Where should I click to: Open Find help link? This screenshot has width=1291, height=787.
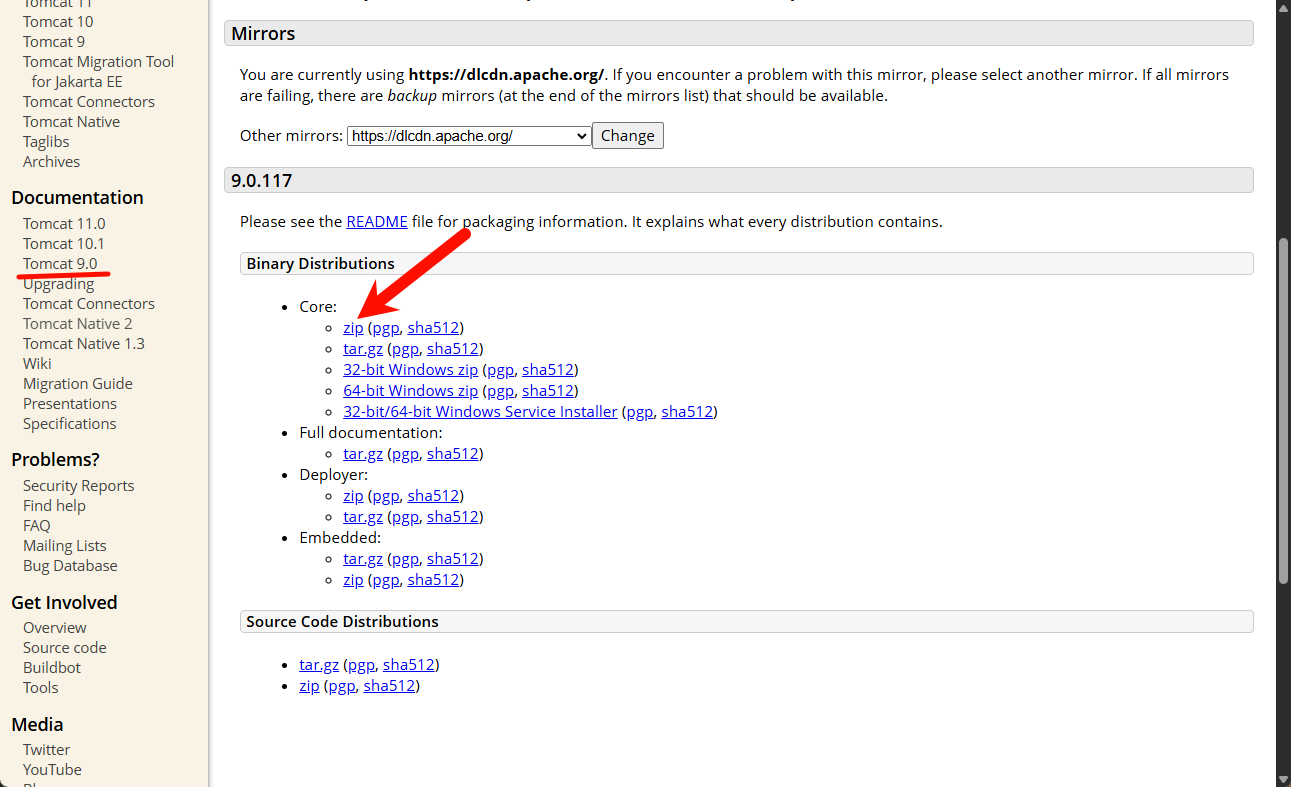[x=54, y=506]
